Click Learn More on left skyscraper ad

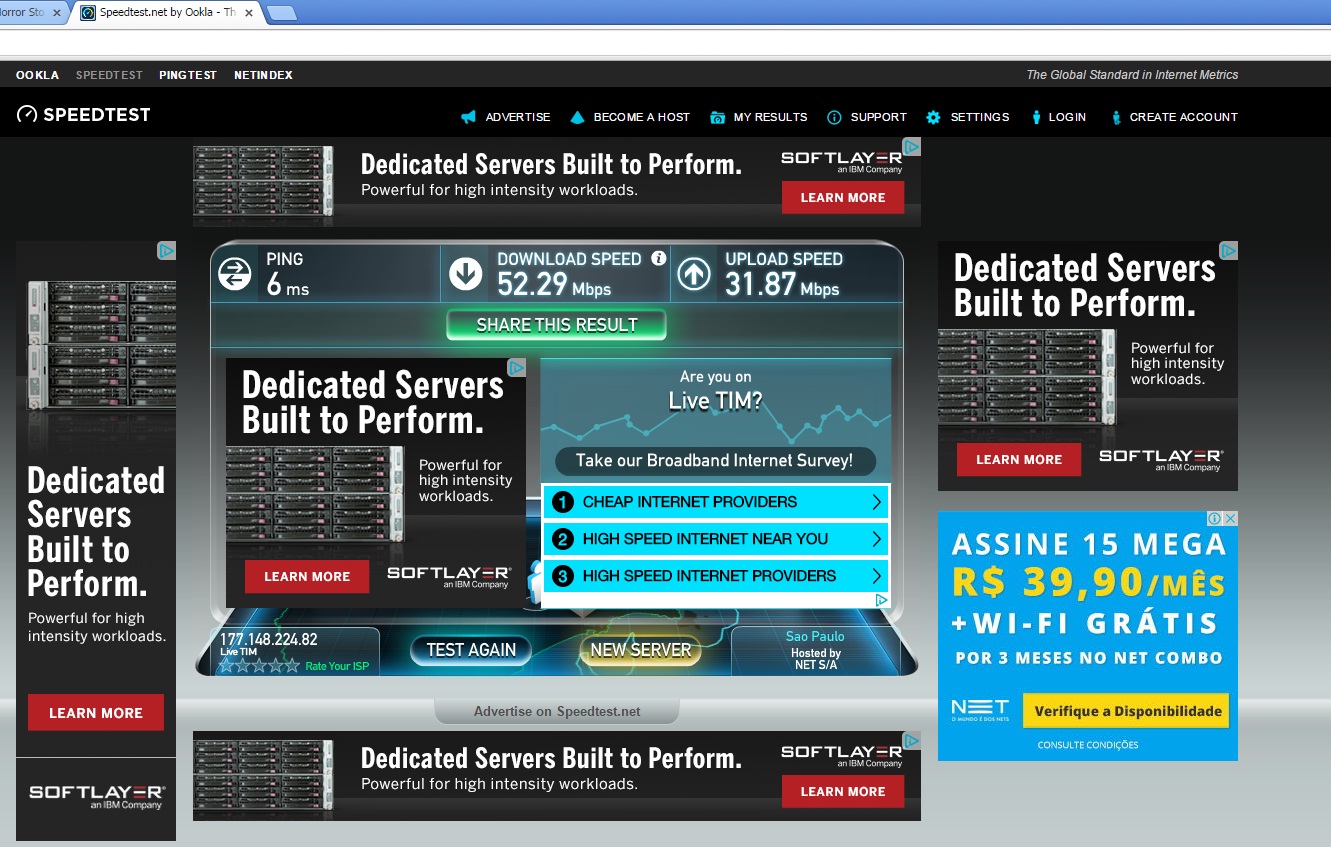(96, 713)
